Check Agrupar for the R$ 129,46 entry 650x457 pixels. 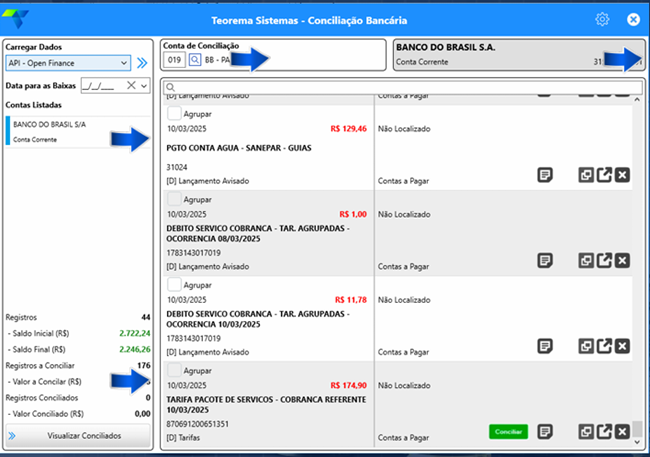point(174,115)
